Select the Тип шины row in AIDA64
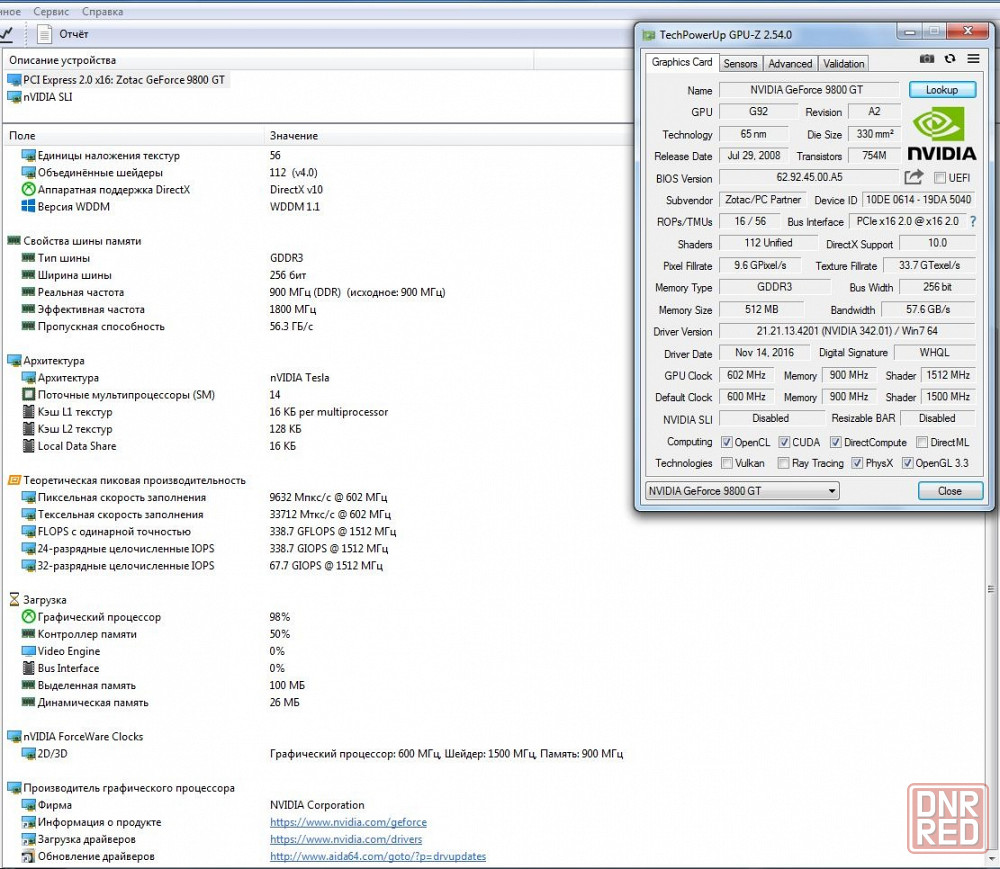 pos(318,258)
